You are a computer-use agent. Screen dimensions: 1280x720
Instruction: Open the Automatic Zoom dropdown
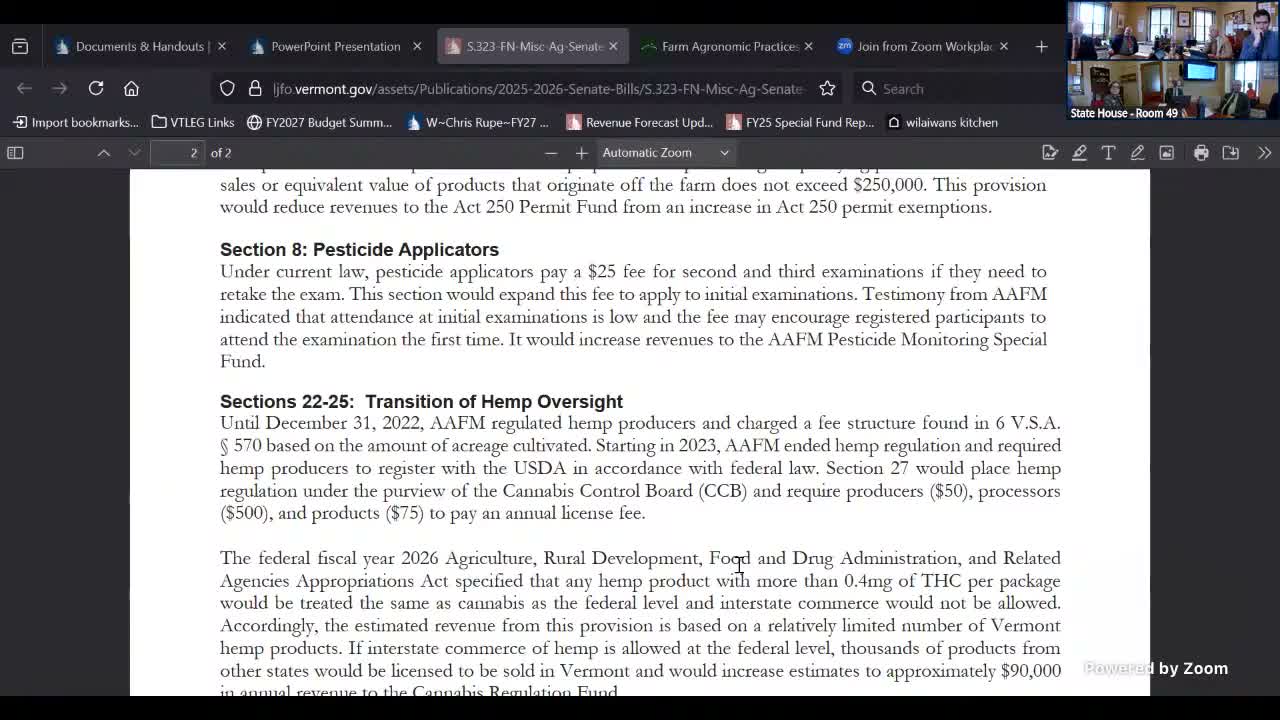pyautogui.click(x=666, y=153)
